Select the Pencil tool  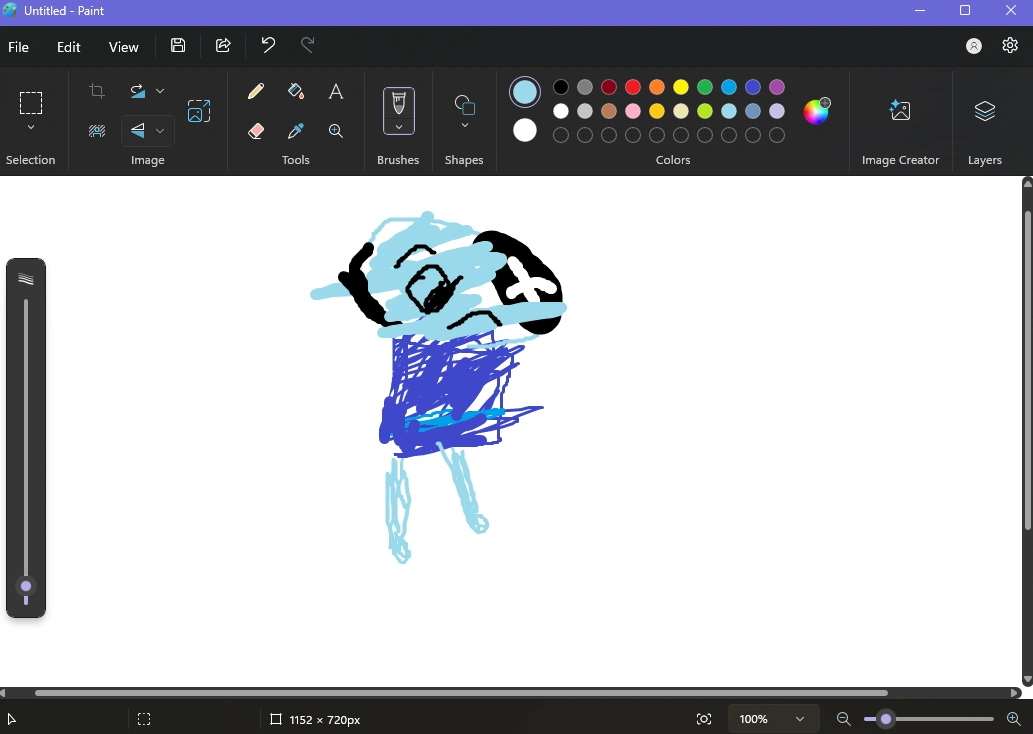[x=256, y=90]
